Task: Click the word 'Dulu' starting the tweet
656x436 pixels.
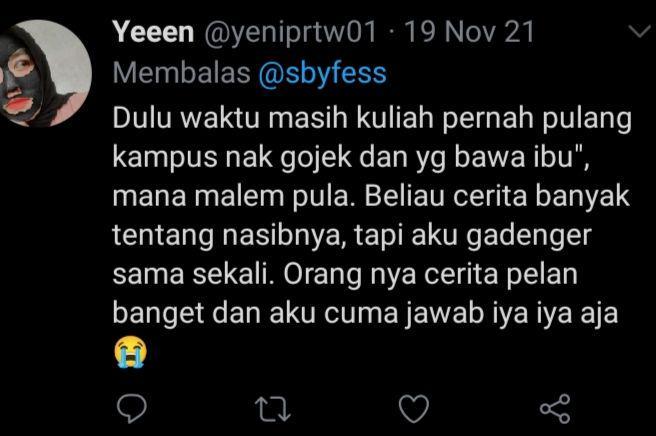Action: 142,118
